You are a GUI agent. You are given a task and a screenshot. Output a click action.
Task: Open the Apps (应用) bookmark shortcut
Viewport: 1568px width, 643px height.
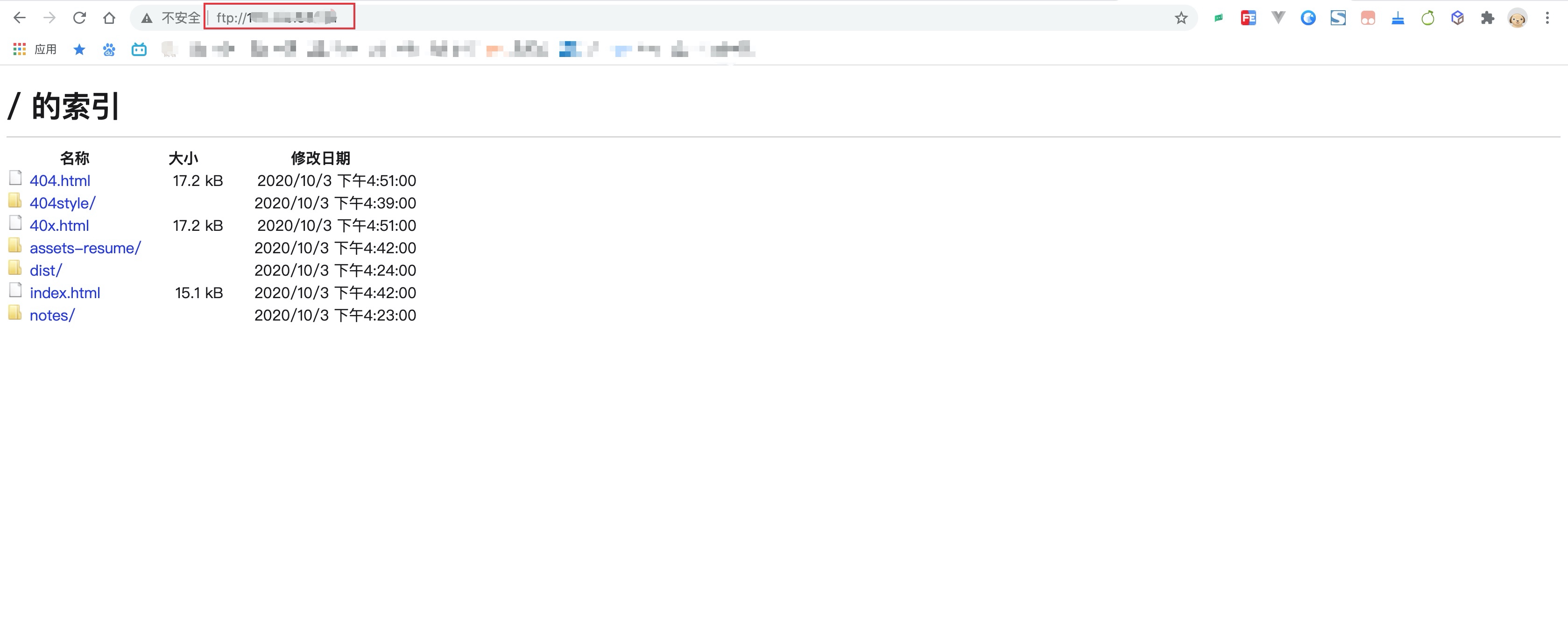tap(35, 50)
